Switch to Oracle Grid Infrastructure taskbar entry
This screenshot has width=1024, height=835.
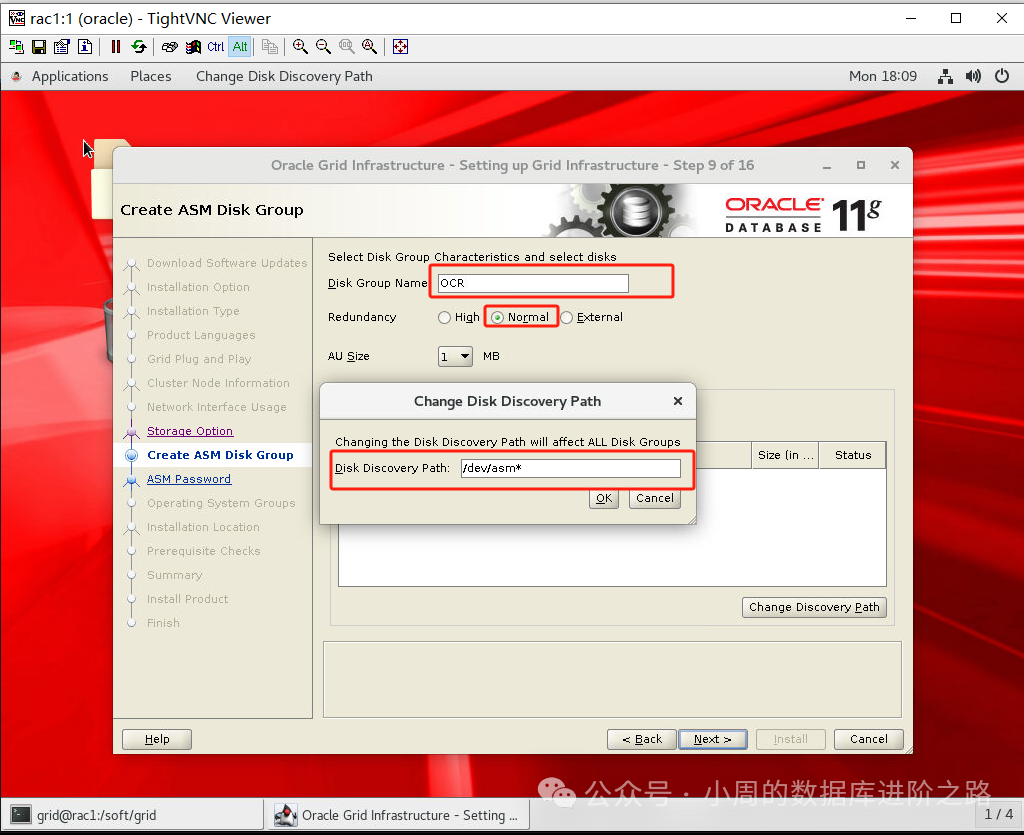point(398,815)
